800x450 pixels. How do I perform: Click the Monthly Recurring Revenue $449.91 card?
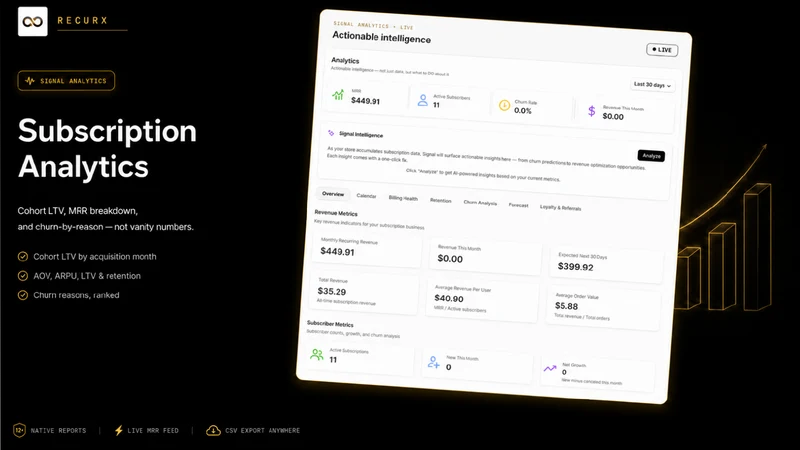367,247
